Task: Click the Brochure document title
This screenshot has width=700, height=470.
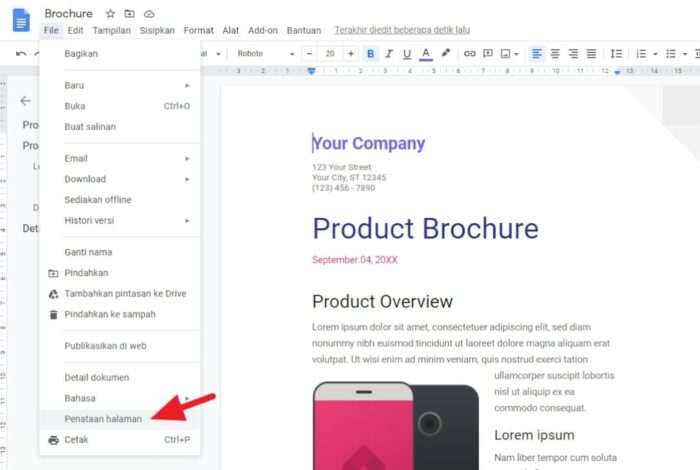Action: 68,14
